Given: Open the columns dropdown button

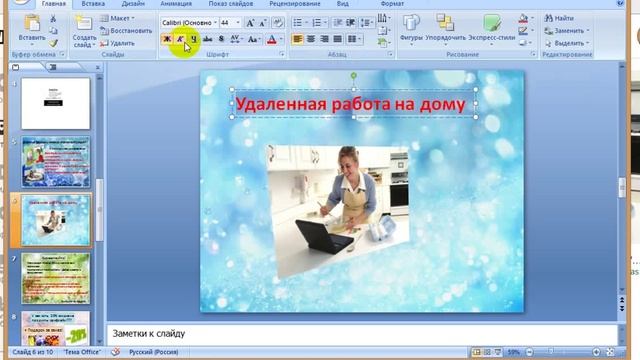Looking at the screenshot, I should coord(353,39).
